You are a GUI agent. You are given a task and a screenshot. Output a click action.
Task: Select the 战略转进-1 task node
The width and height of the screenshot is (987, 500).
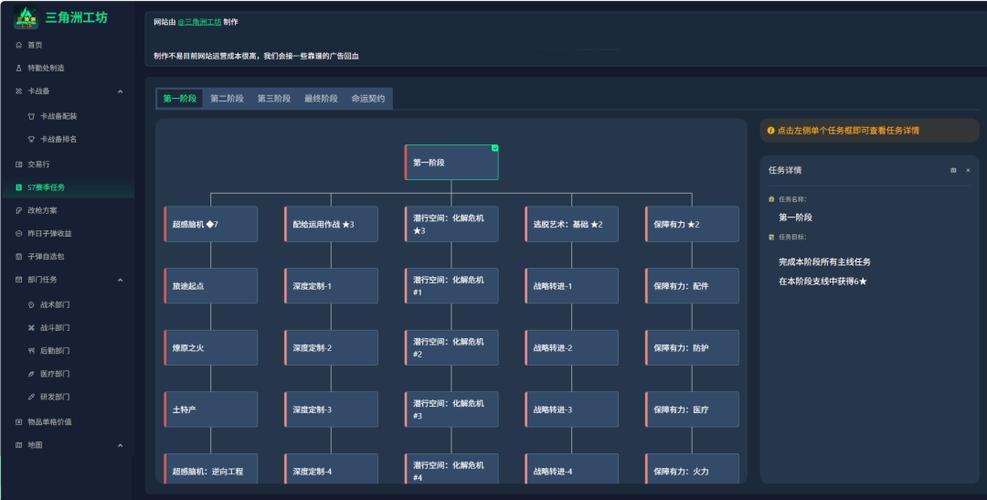572,286
